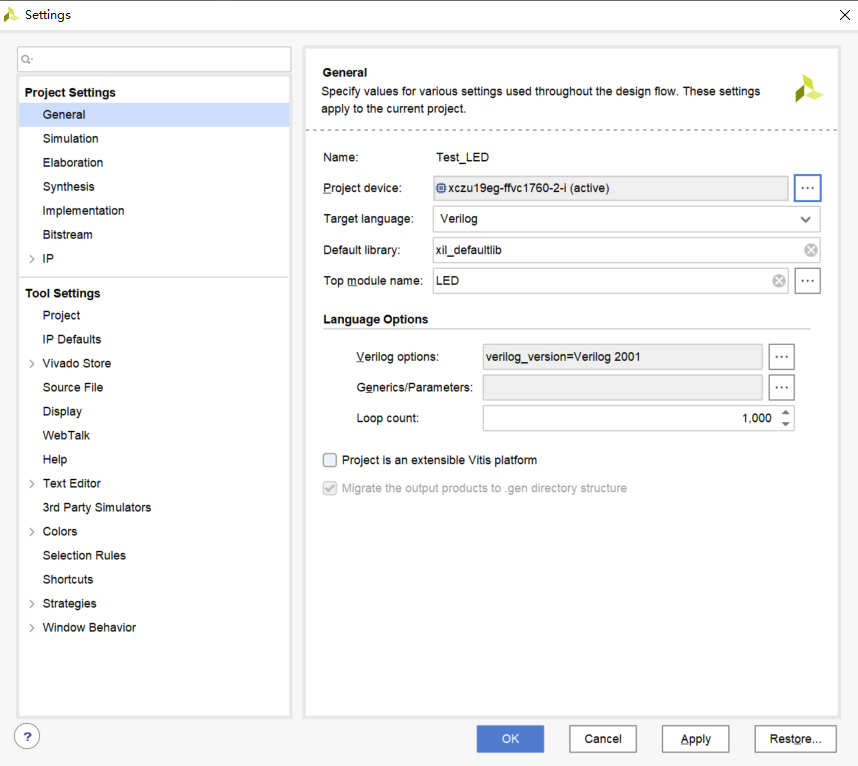Viewport: 858px width, 766px height.
Task: Select Source File settings
Action: [73, 387]
